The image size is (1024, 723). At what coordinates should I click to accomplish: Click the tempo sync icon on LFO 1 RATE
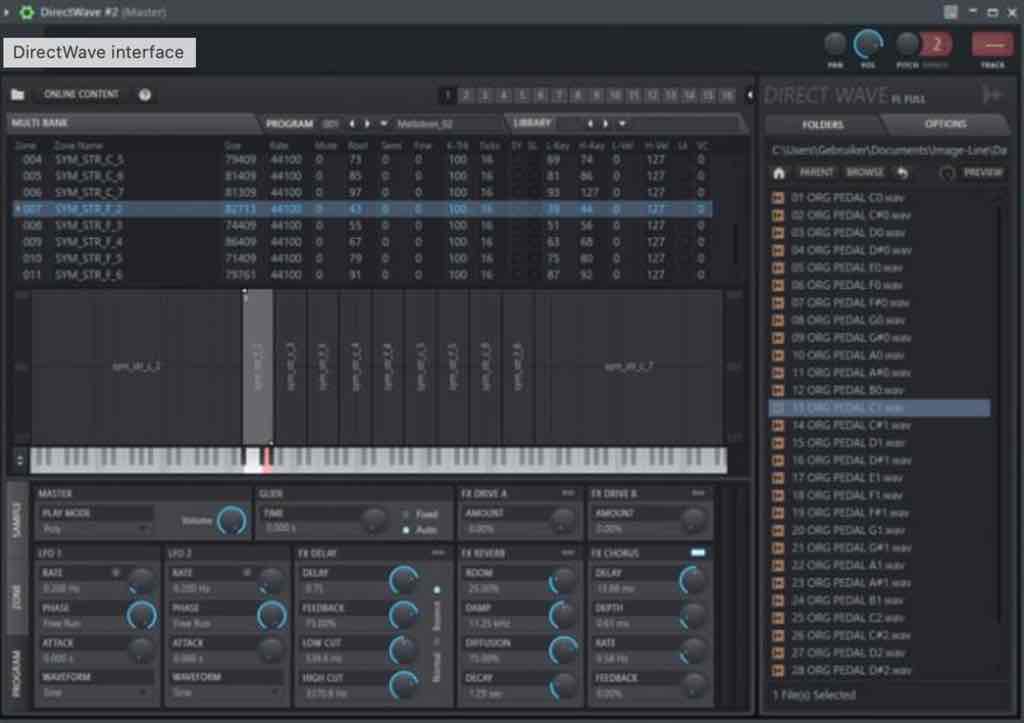point(116,573)
